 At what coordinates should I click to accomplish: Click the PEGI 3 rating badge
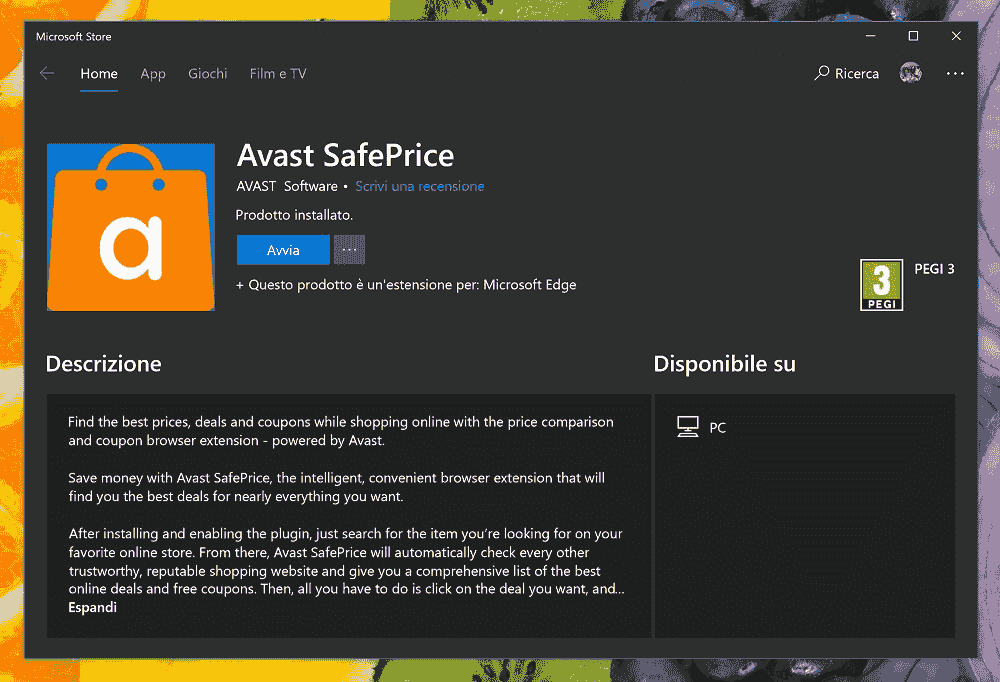[x=881, y=284]
